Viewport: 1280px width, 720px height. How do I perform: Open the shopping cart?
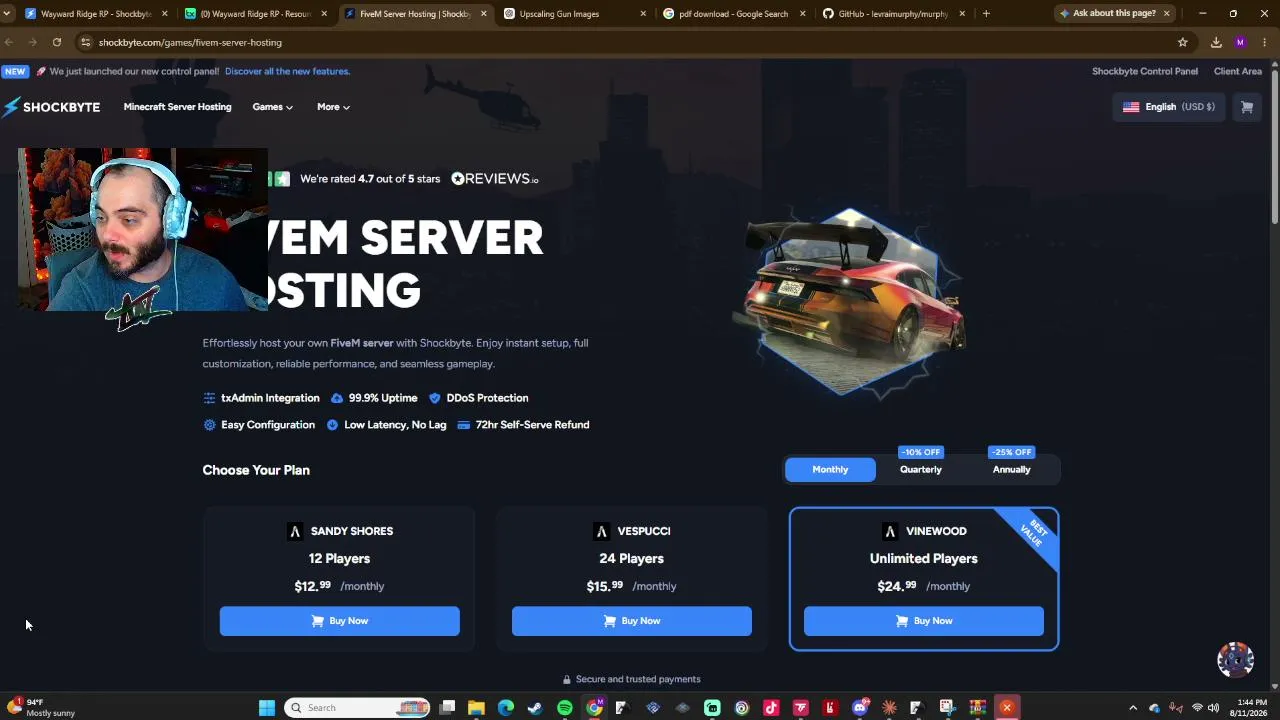(1247, 107)
